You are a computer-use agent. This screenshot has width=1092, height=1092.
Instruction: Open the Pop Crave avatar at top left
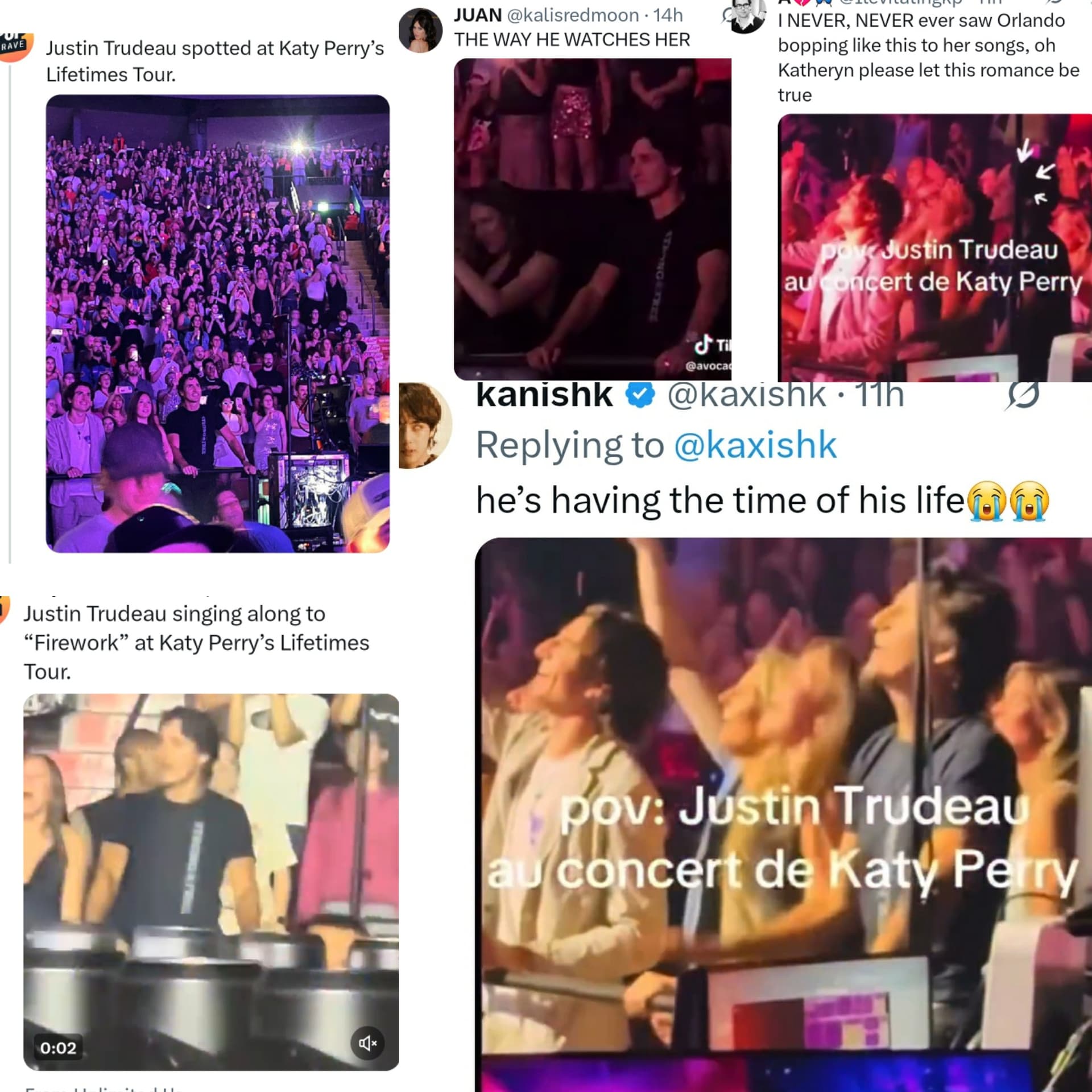[16, 47]
